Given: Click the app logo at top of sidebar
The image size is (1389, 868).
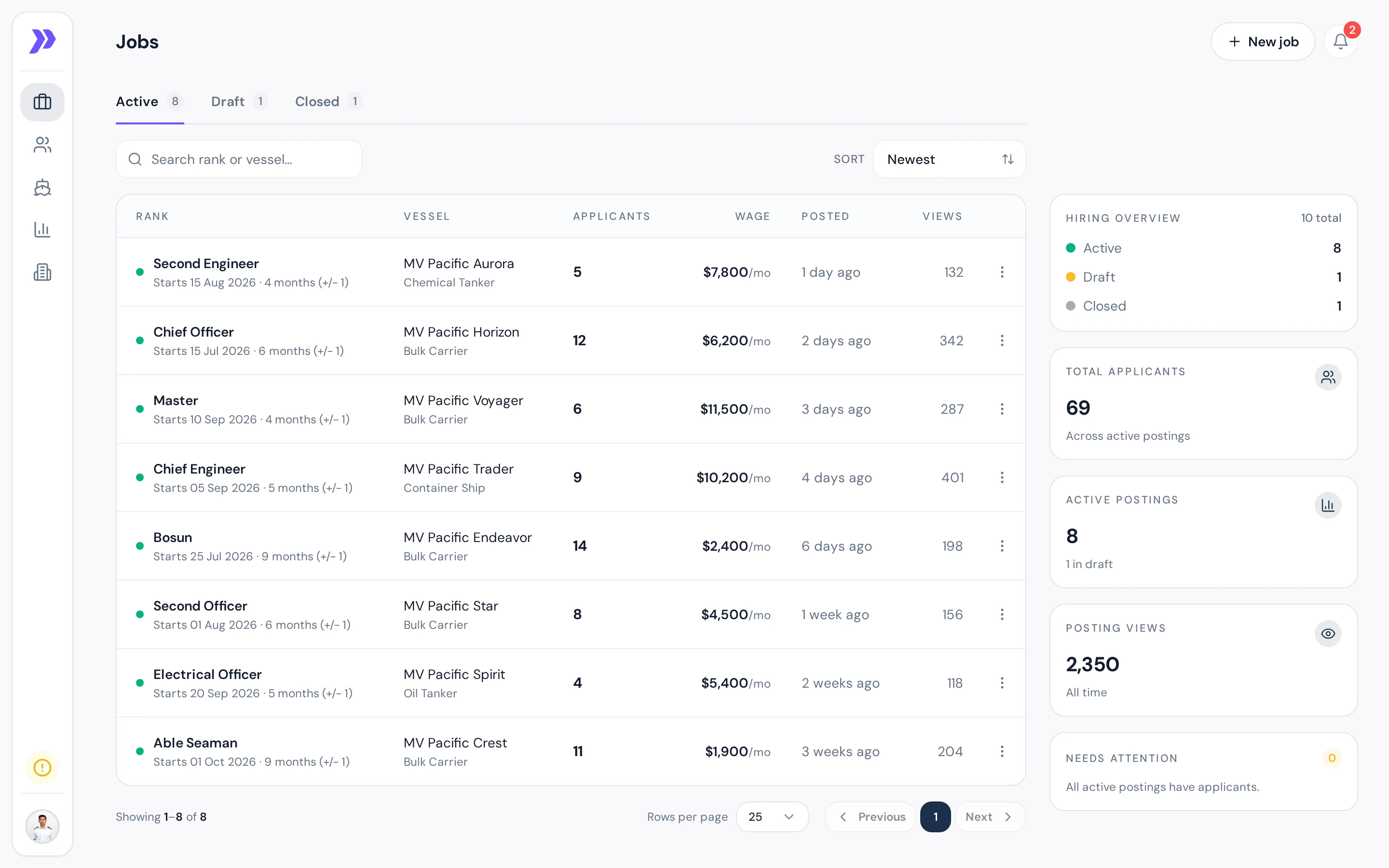Looking at the screenshot, I should click(x=42, y=41).
